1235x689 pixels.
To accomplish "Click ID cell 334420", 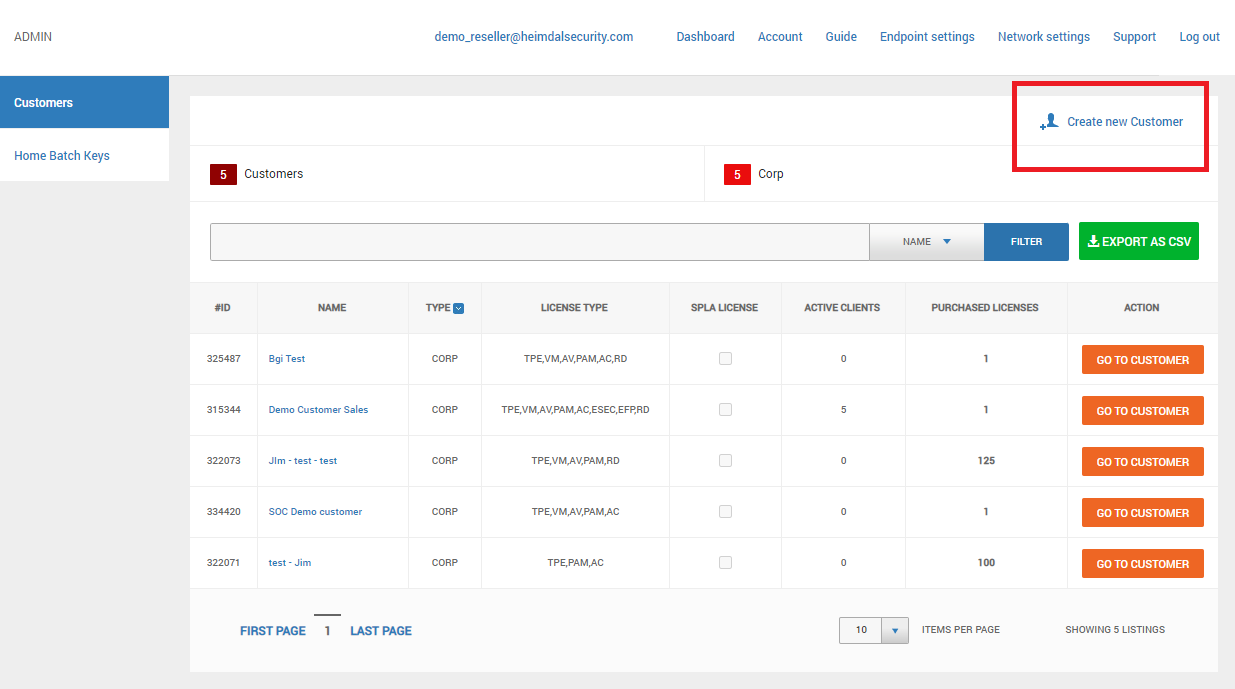I will (223, 512).
